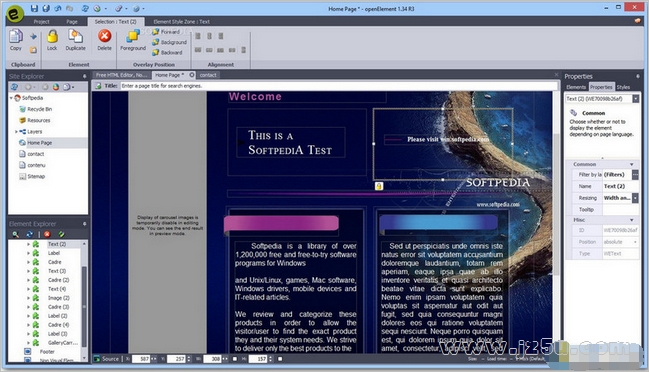Screen dimensions: 649x372
Task: Switch to Source view in the bottom bar
Action: coord(107,359)
